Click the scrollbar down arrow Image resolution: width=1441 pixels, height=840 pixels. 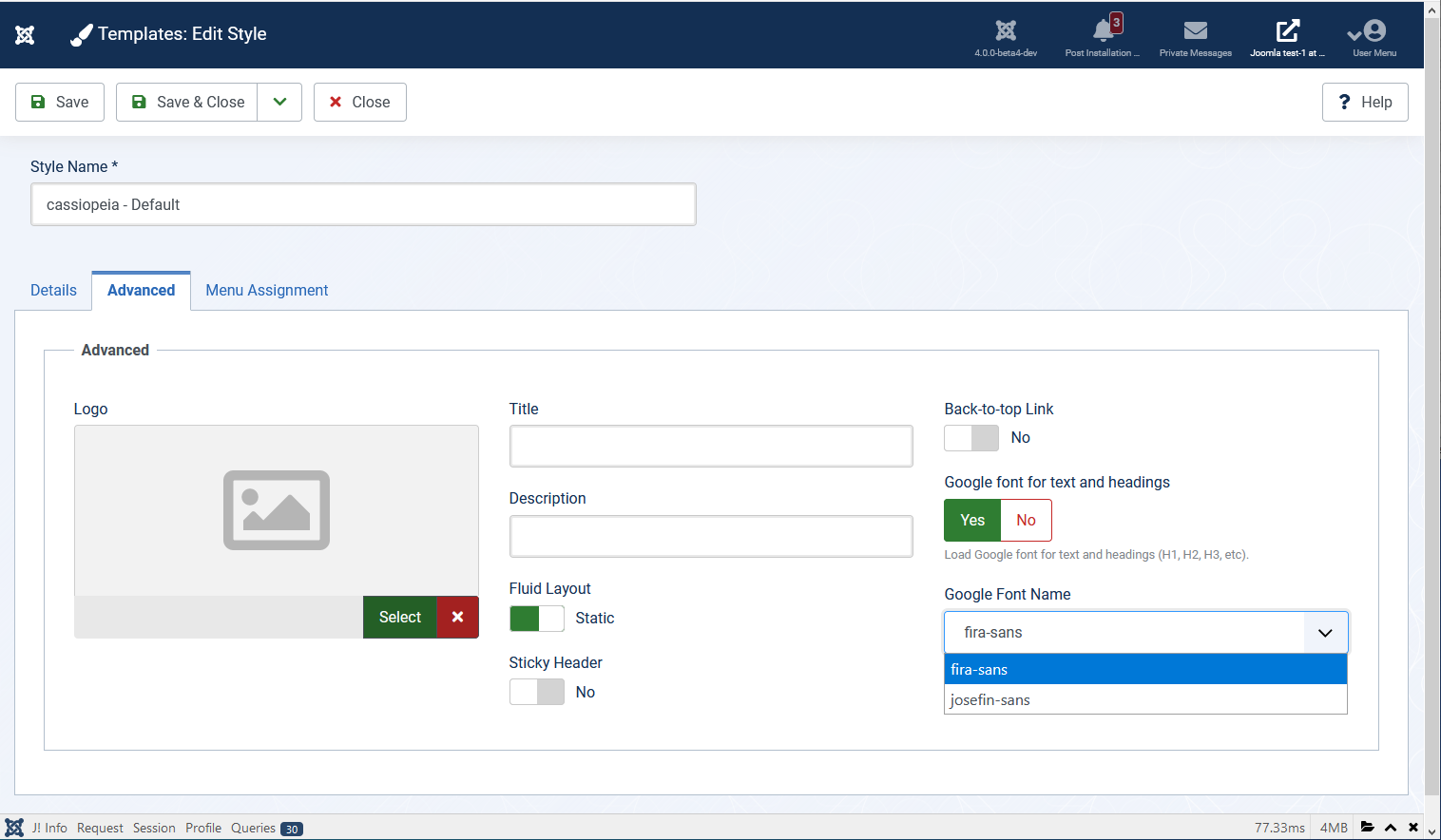point(1432,831)
